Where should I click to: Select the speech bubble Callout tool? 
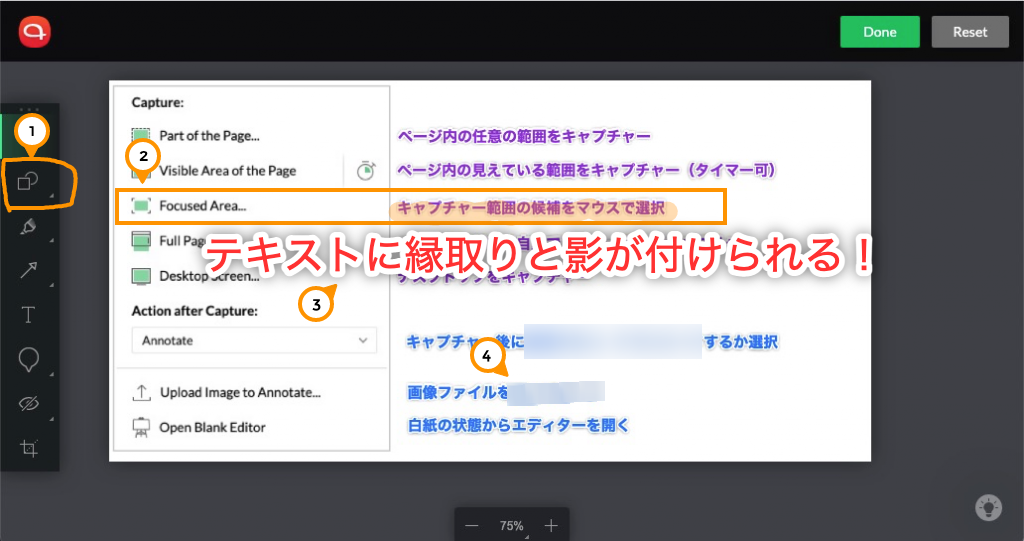(x=28, y=360)
